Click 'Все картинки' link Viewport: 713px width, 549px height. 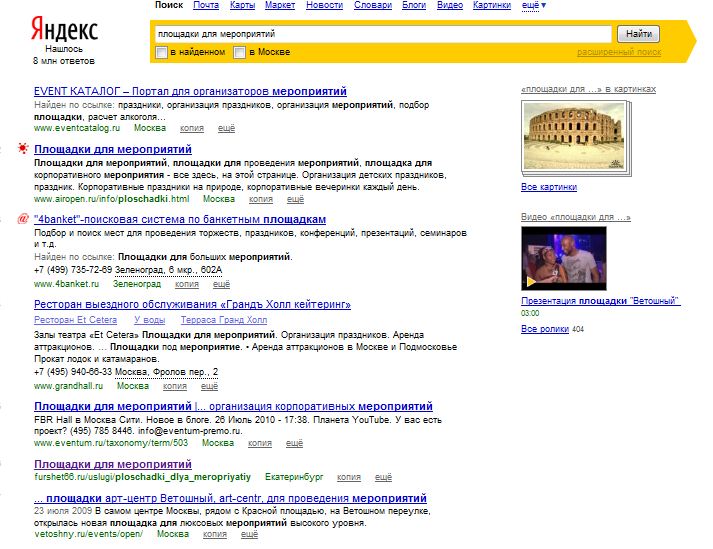[549, 187]
